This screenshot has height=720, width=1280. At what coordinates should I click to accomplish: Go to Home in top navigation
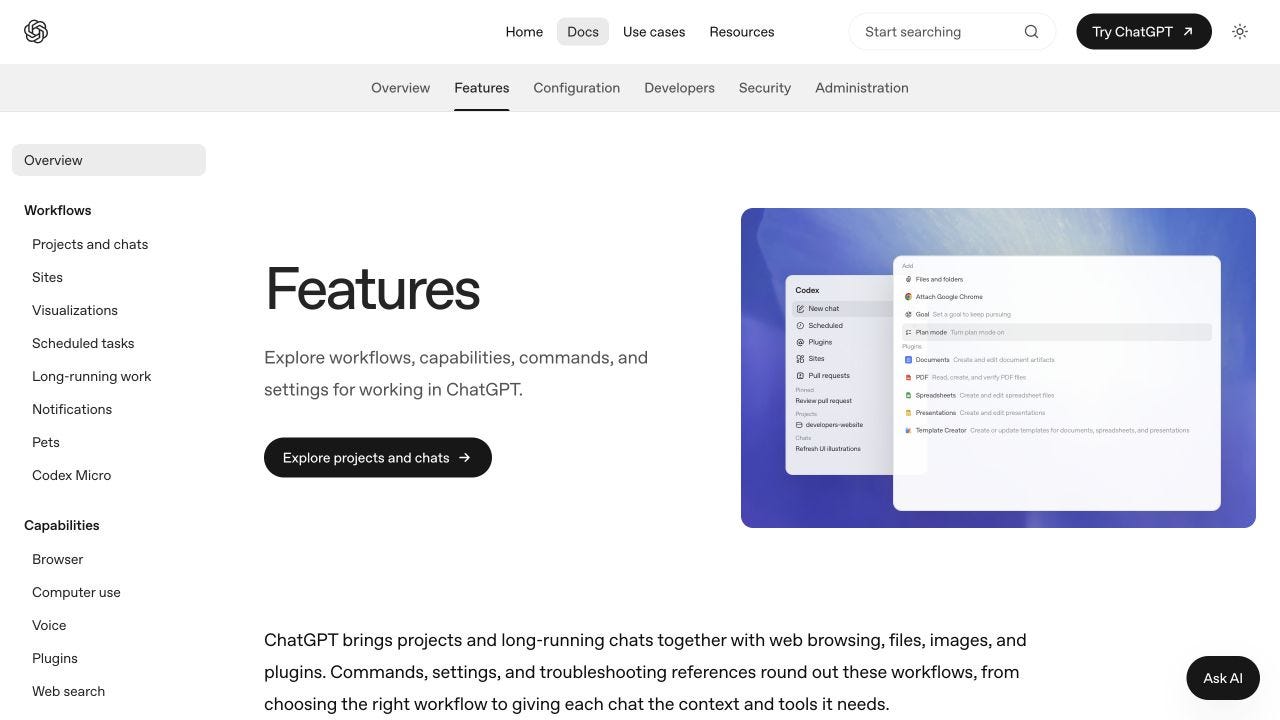[x=524, y=32]
